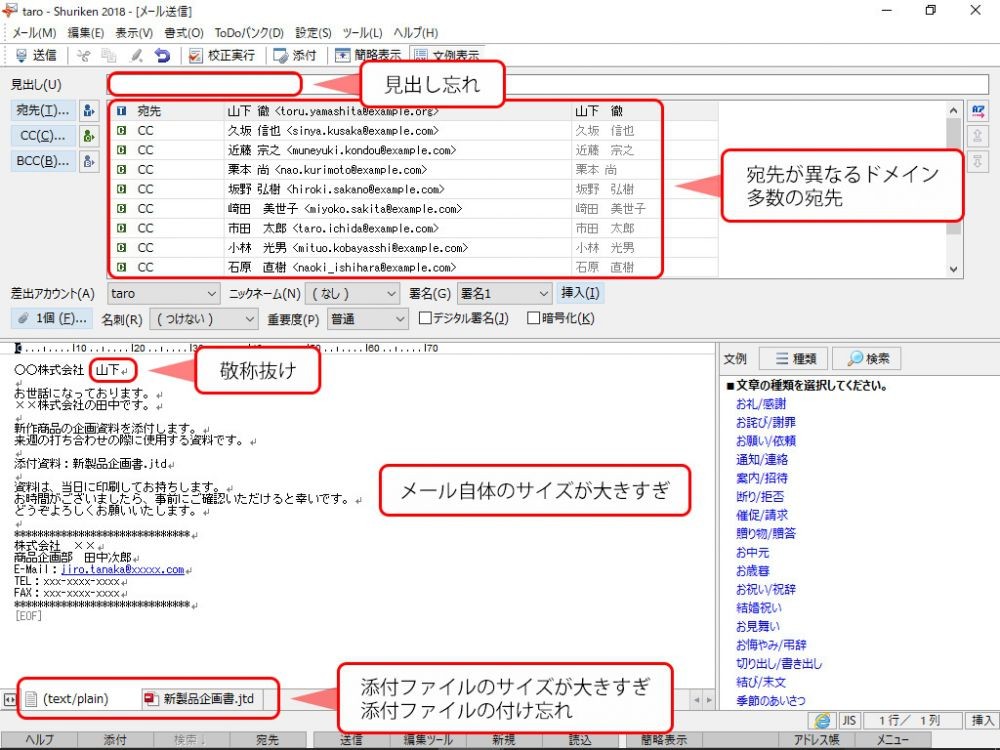Click the scissors cut icon in toolbar
Viewport: 1000px width, 750px height.
tap(83, 55)
